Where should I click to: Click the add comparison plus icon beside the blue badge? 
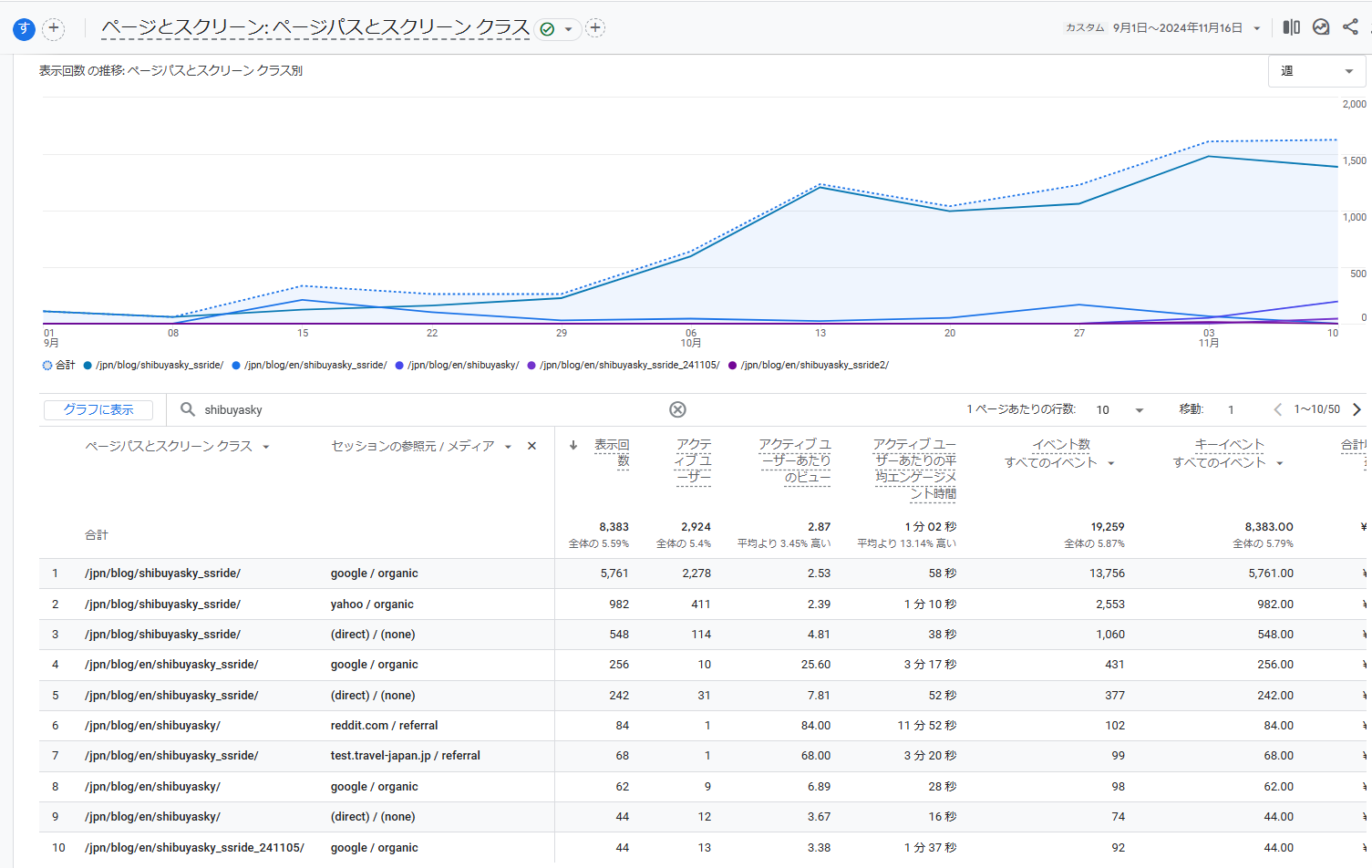[54, 28]
